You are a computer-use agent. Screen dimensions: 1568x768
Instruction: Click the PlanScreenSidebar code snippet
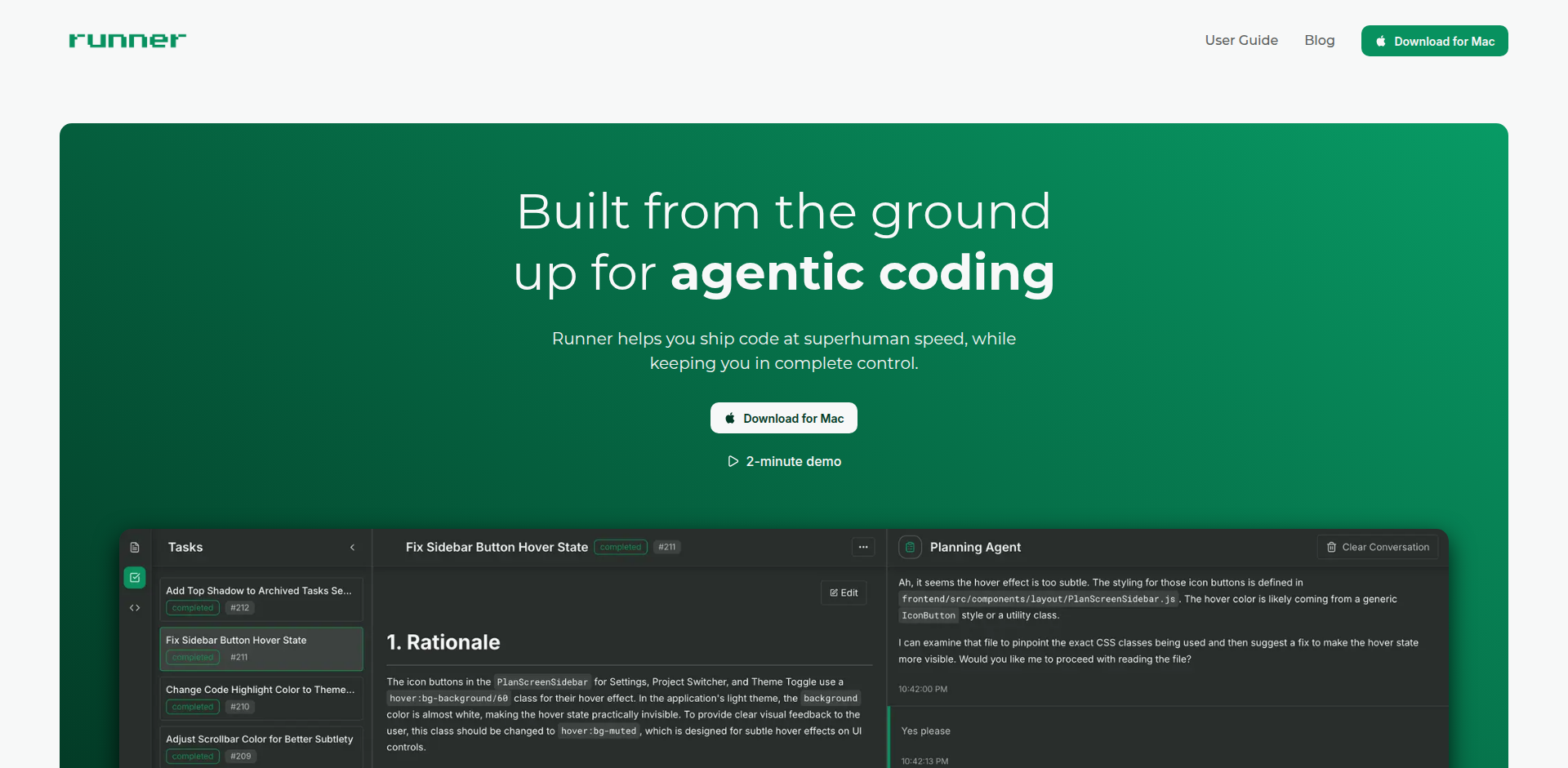(542, 682)
